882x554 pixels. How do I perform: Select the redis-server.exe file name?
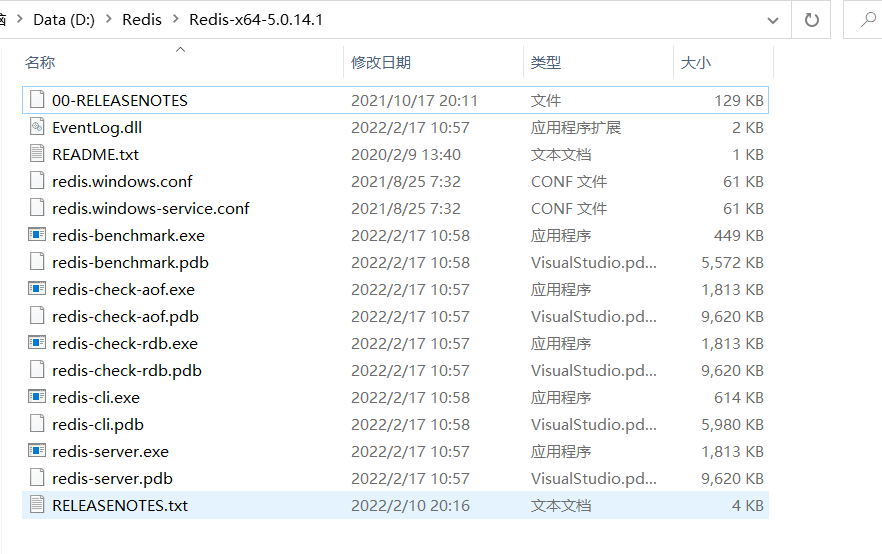click(x=110, y=452)
